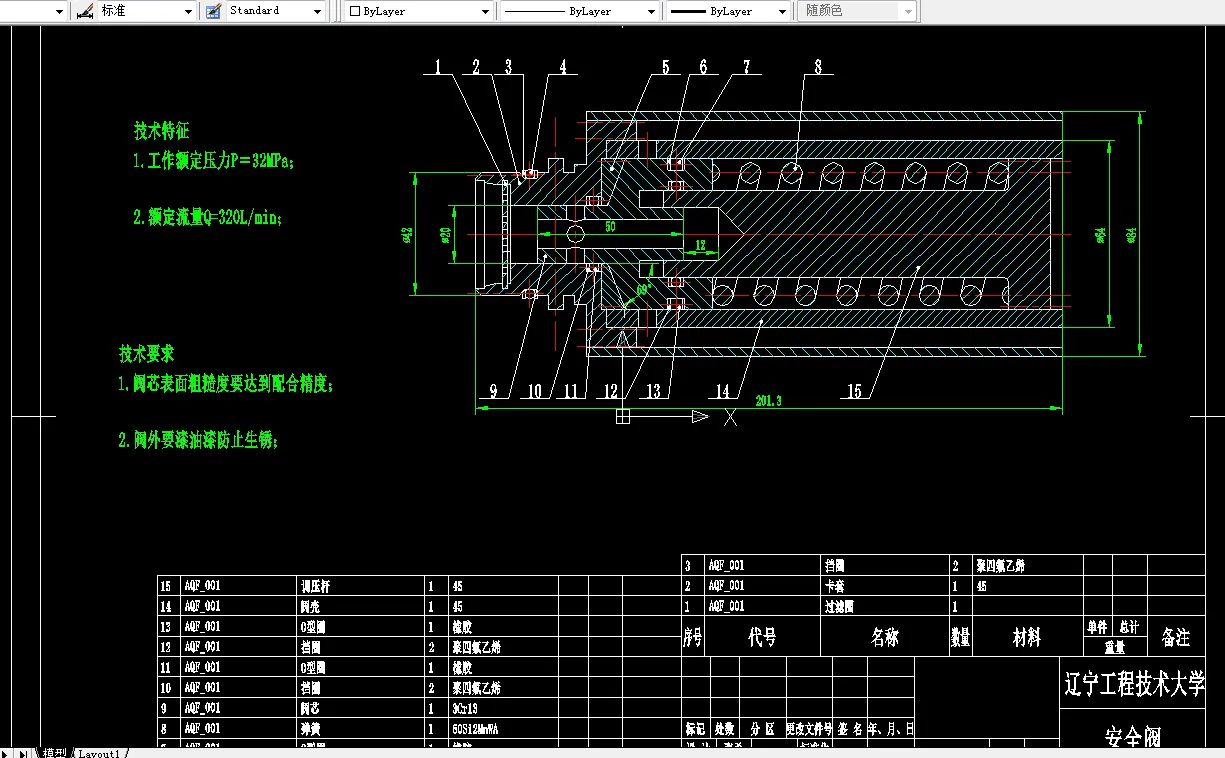The width and height of the screenshot is (1225, 758).
Task: Click the 50 dimension text
Action: pos(609,227)
